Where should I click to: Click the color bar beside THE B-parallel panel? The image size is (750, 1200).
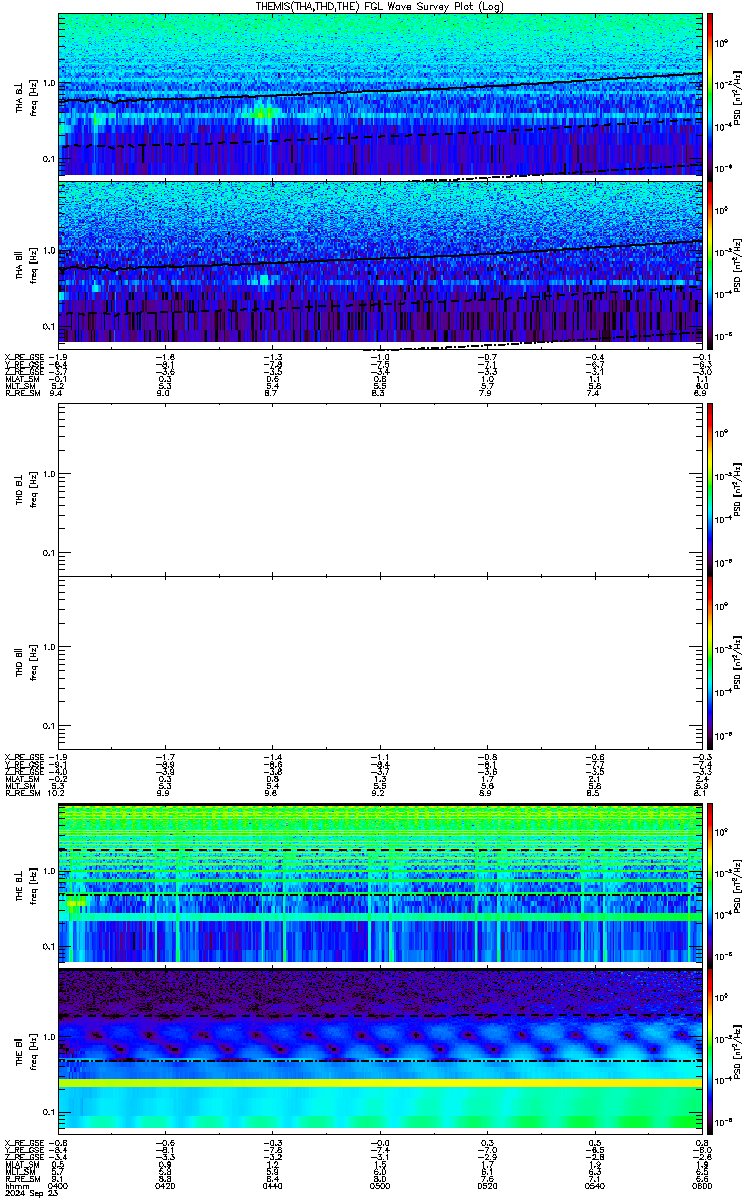711,1050
